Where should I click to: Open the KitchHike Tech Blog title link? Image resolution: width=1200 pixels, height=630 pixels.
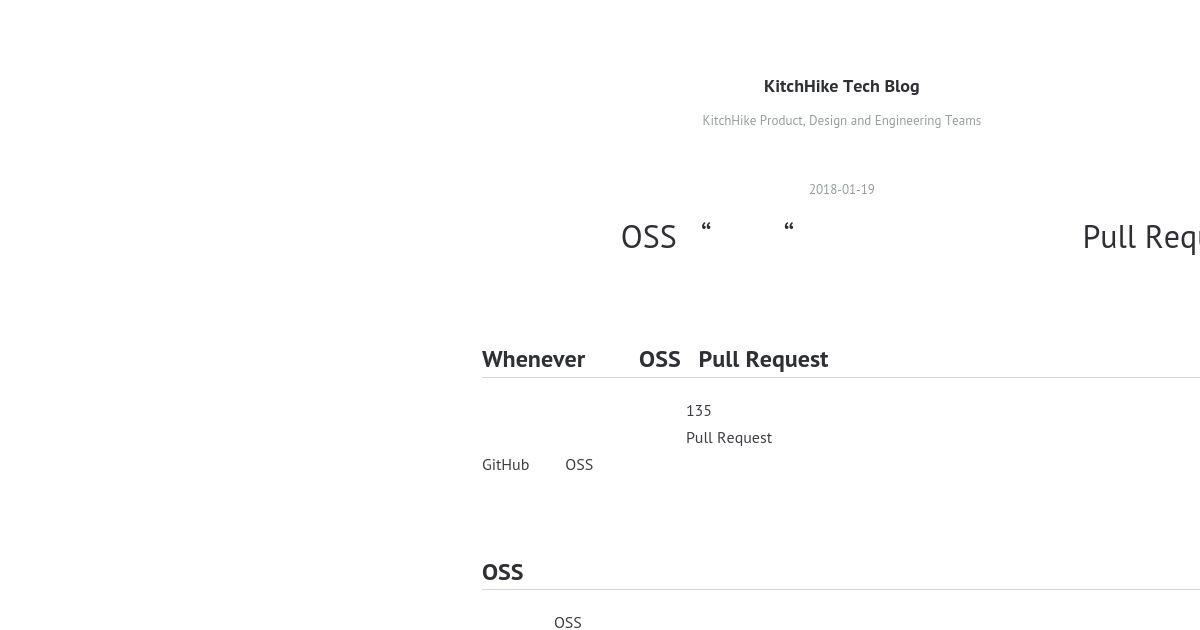click(x=841, y=86)
